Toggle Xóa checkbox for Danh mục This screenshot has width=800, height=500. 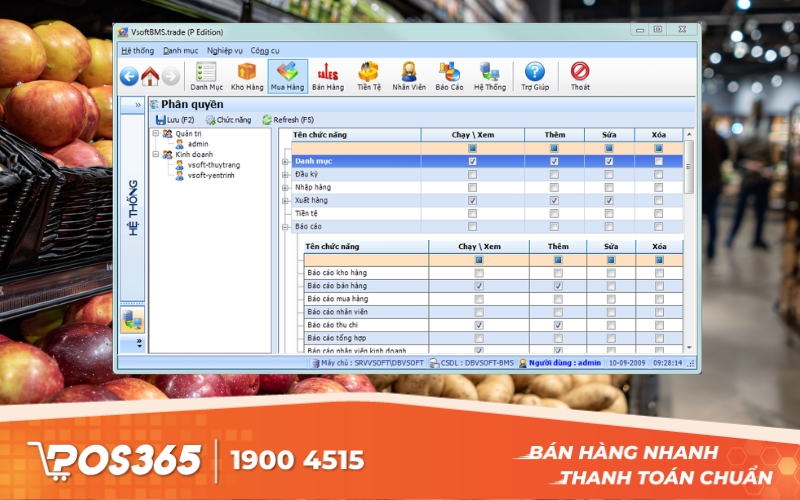click(x=659, y=161)
